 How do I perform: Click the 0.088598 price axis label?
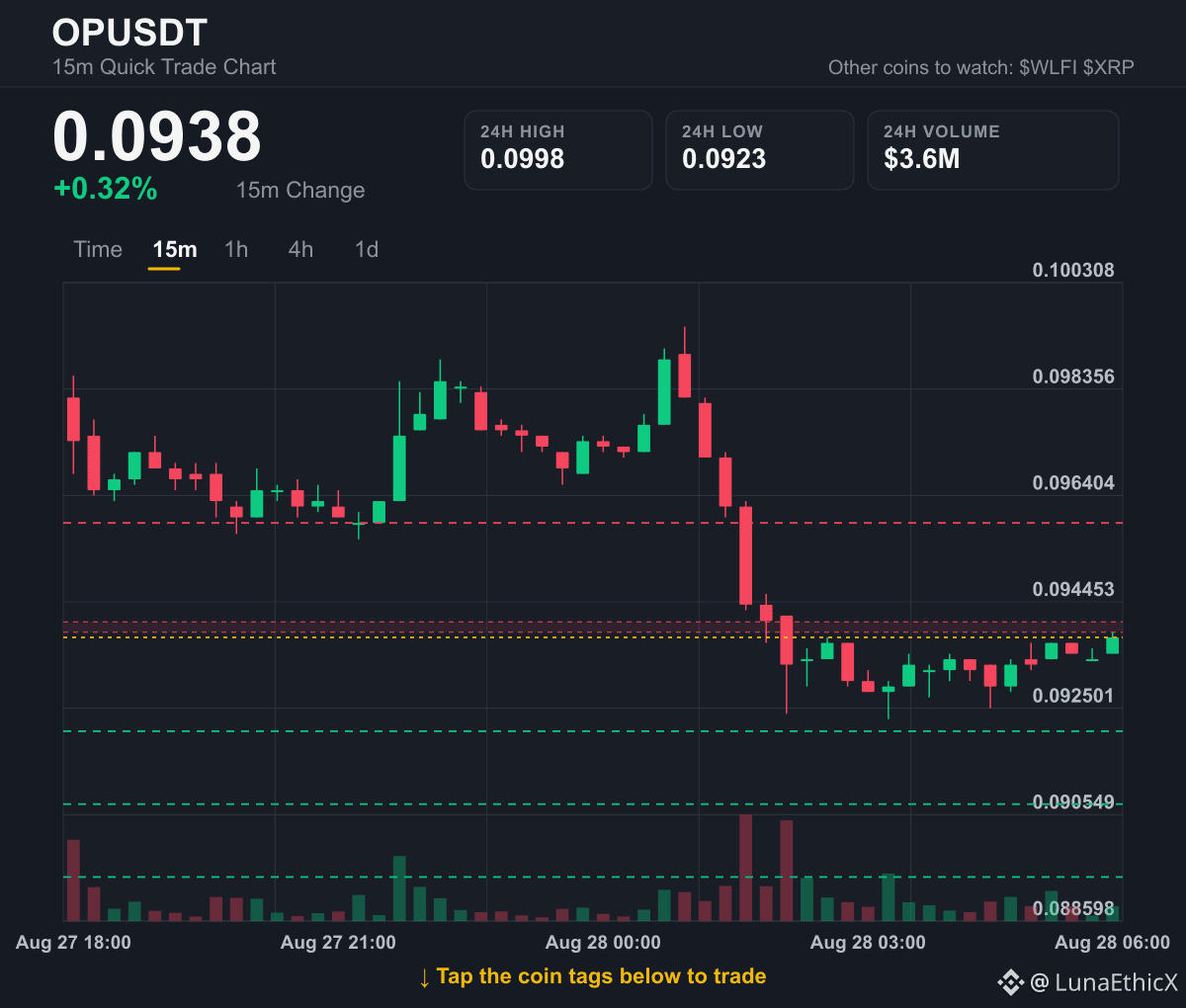(x=1073, y=908)
